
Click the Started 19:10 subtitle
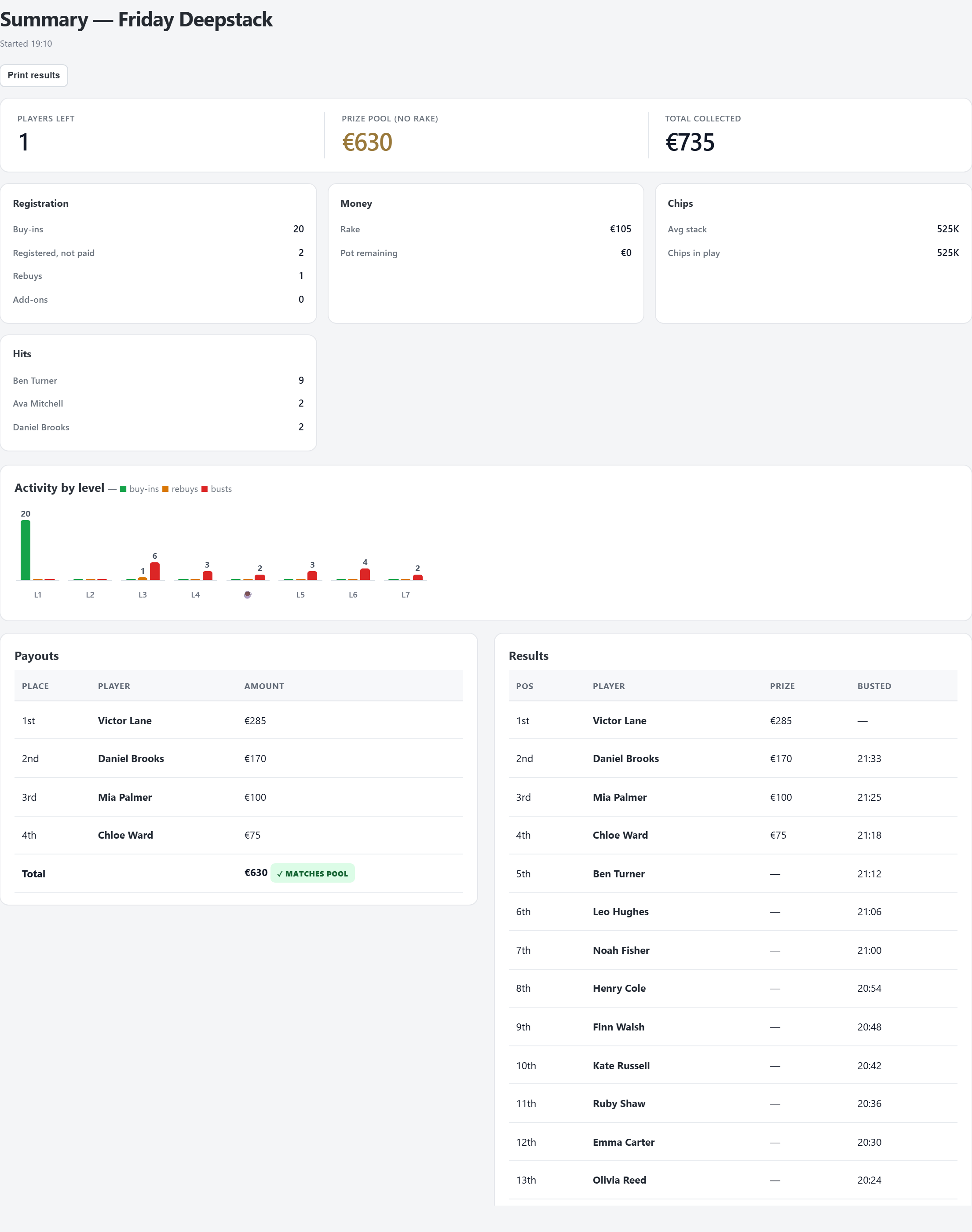26,43
